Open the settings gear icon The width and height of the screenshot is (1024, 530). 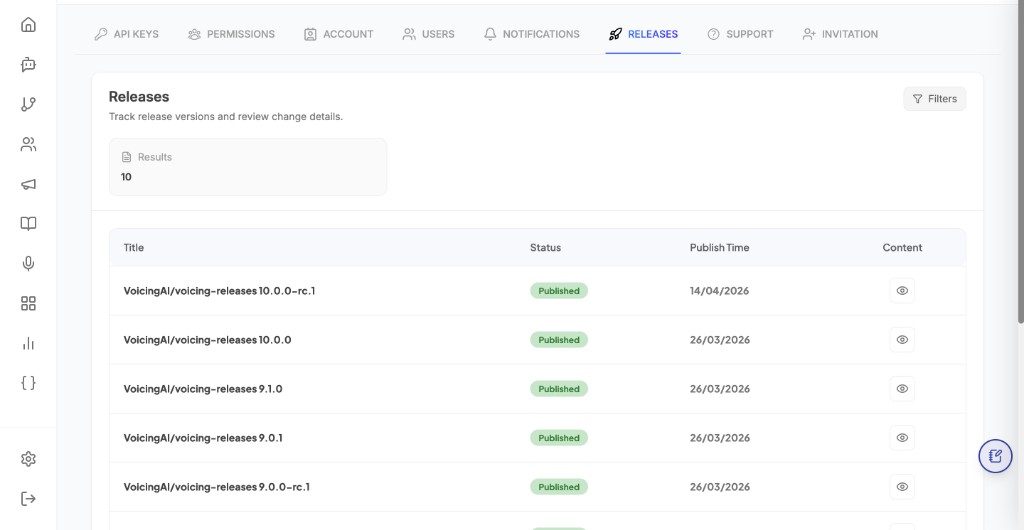click(x=28, y=459)
